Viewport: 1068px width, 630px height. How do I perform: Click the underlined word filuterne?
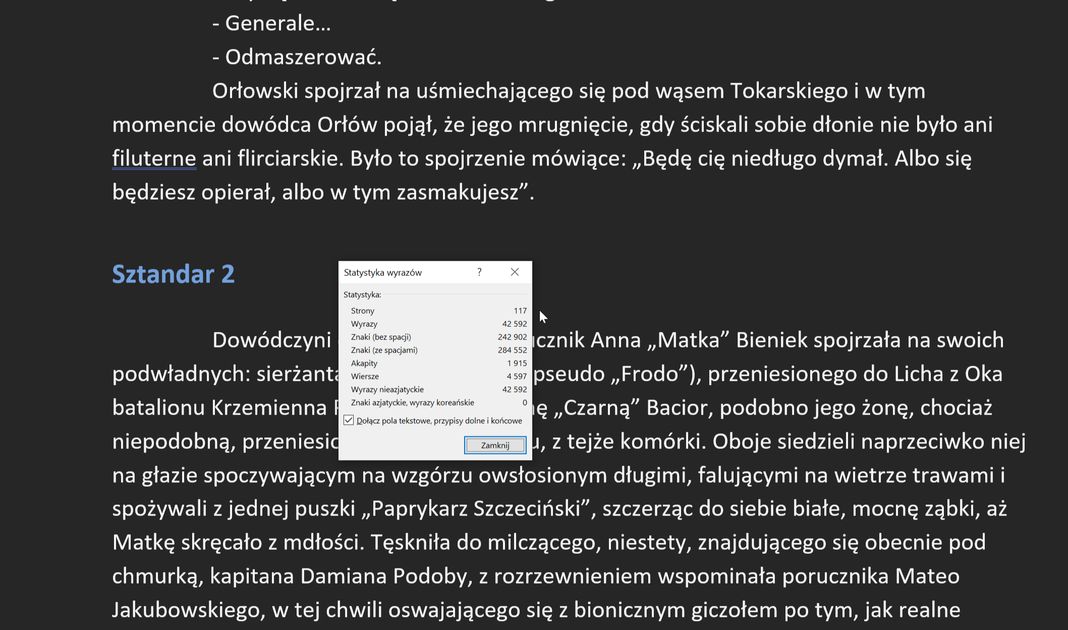154,159
